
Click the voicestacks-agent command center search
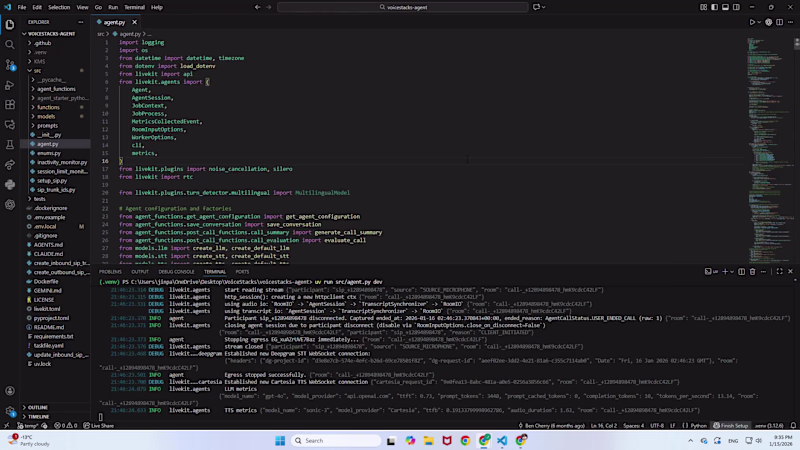click(x=403, y=7)
